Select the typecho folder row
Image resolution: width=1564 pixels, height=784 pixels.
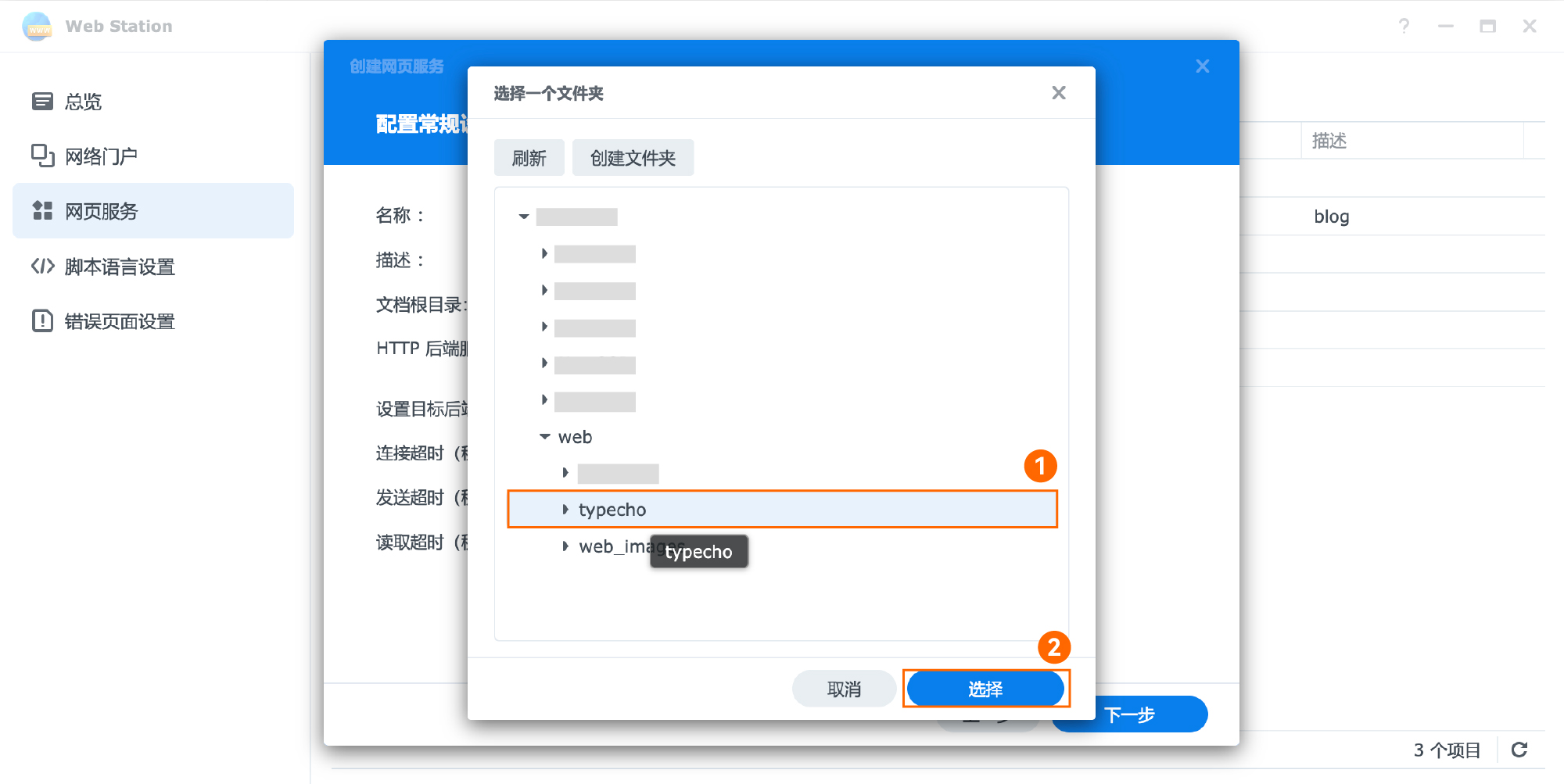pos(782,510)
